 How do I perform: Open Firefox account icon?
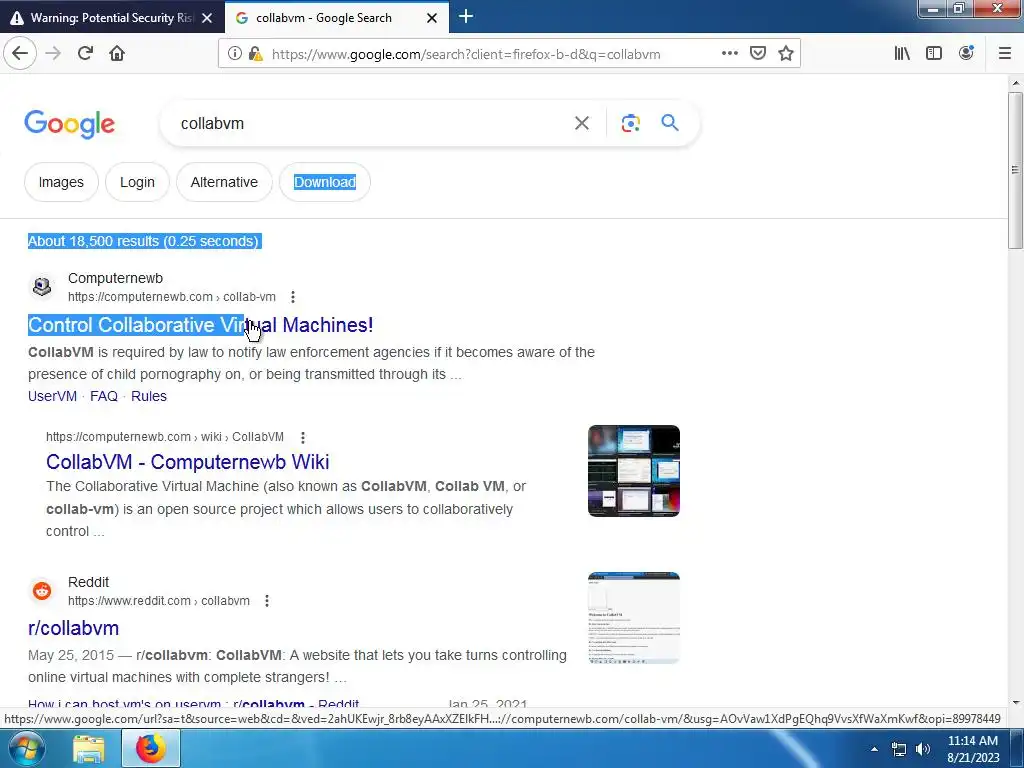[x=966, y=53]
